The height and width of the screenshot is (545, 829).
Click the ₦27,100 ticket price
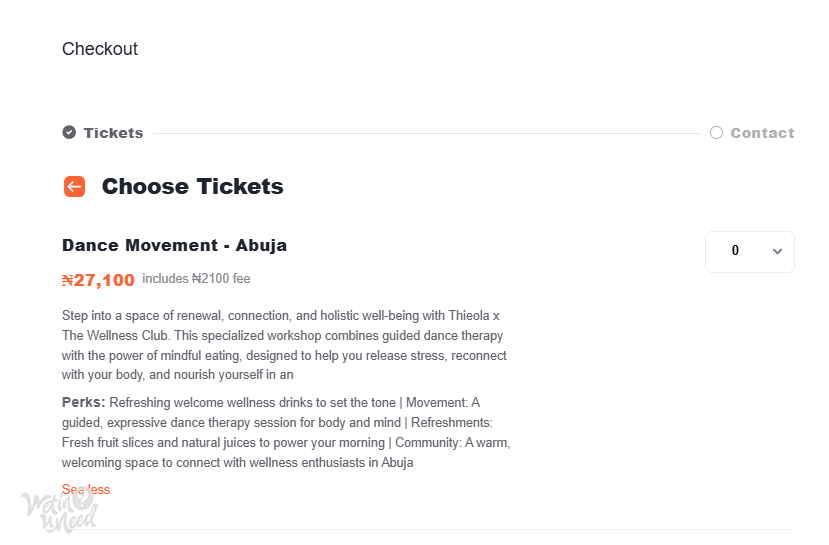98,280
